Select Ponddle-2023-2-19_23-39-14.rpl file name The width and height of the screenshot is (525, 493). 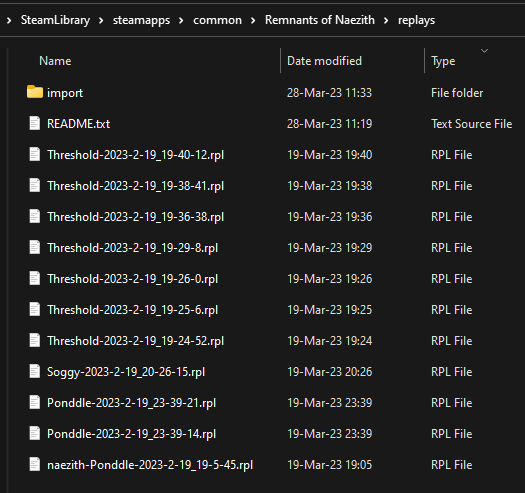pos(131,434)
